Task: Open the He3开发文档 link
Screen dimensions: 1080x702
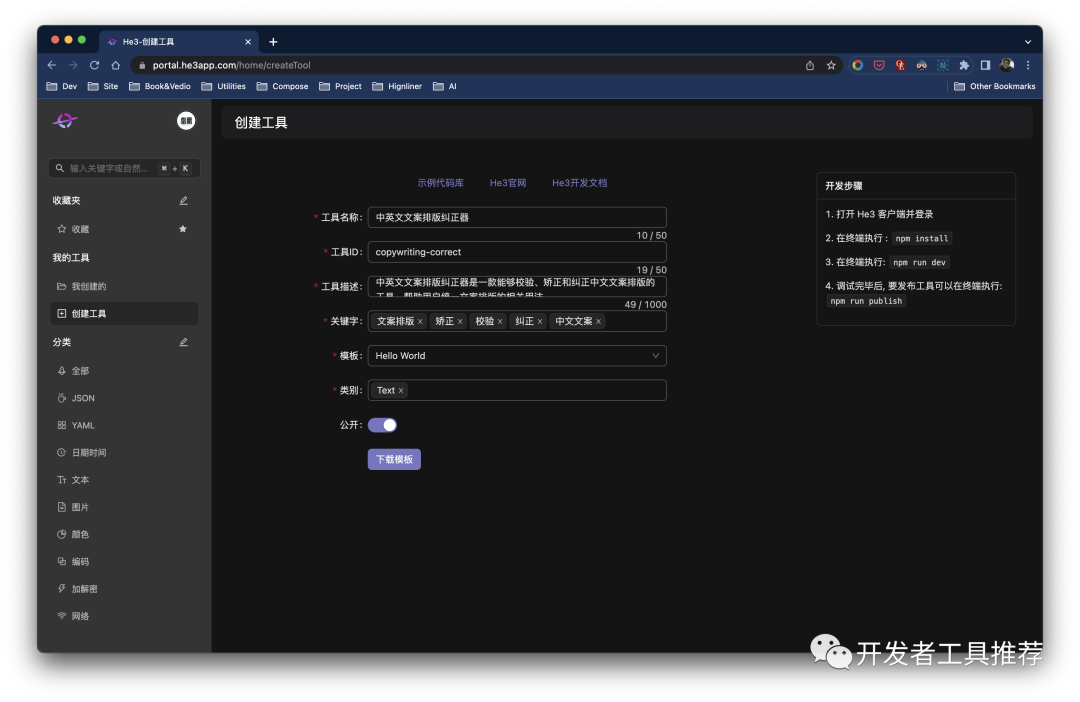Action: point(579,183)
